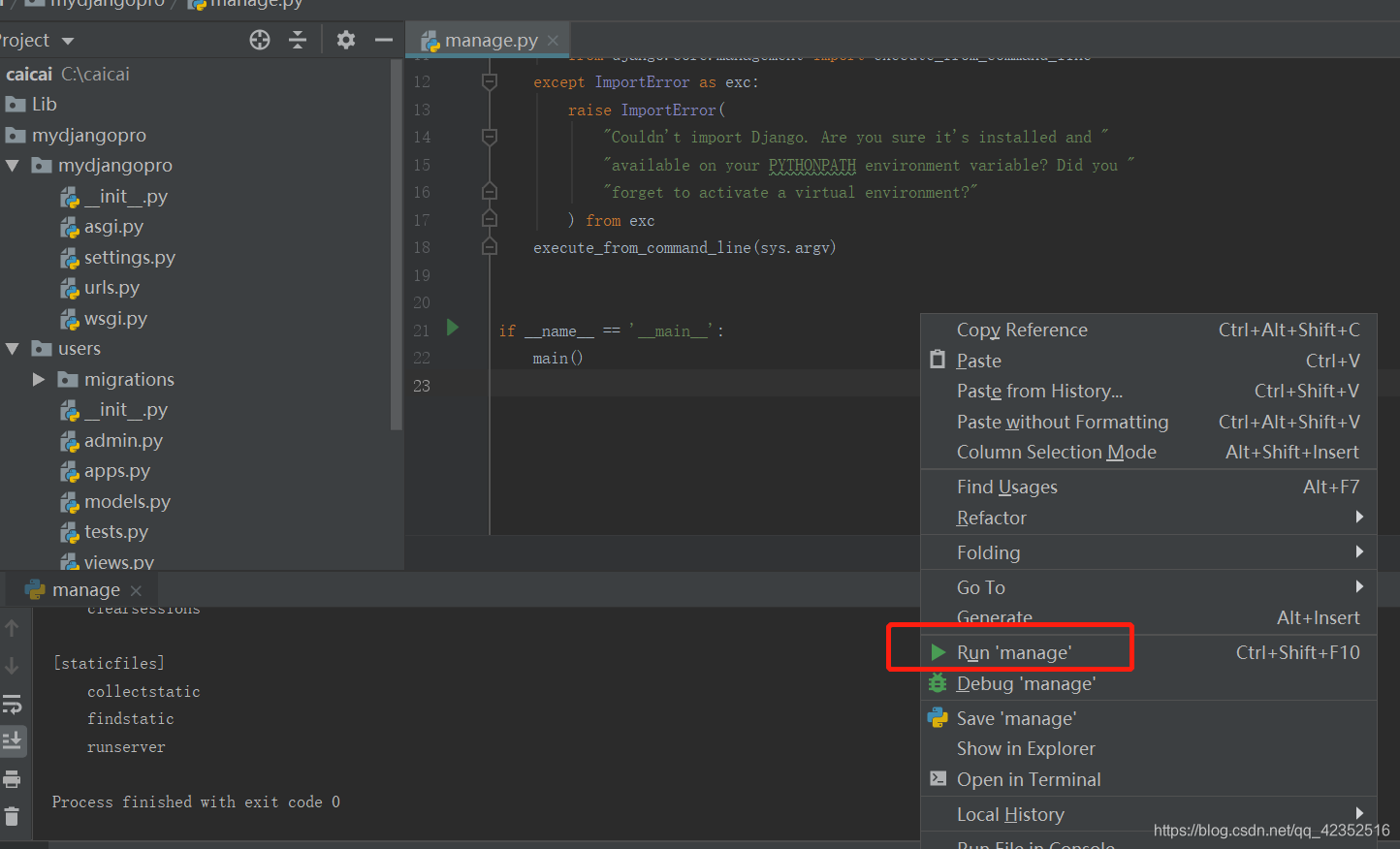Choose Run 'manage' from context menu
Viewport: 1400px width, 849px height.
click(x=1149, y=653)
